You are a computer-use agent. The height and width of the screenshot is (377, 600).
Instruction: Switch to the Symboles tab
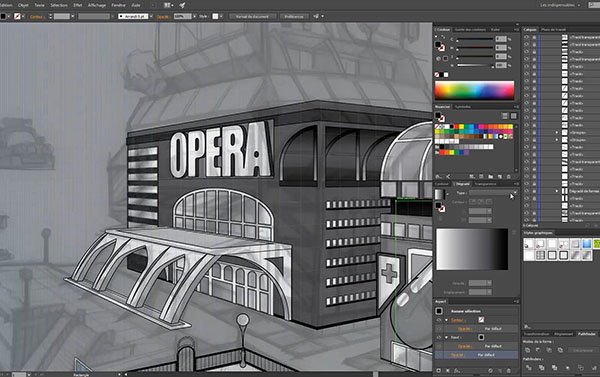tap(462, 107)
